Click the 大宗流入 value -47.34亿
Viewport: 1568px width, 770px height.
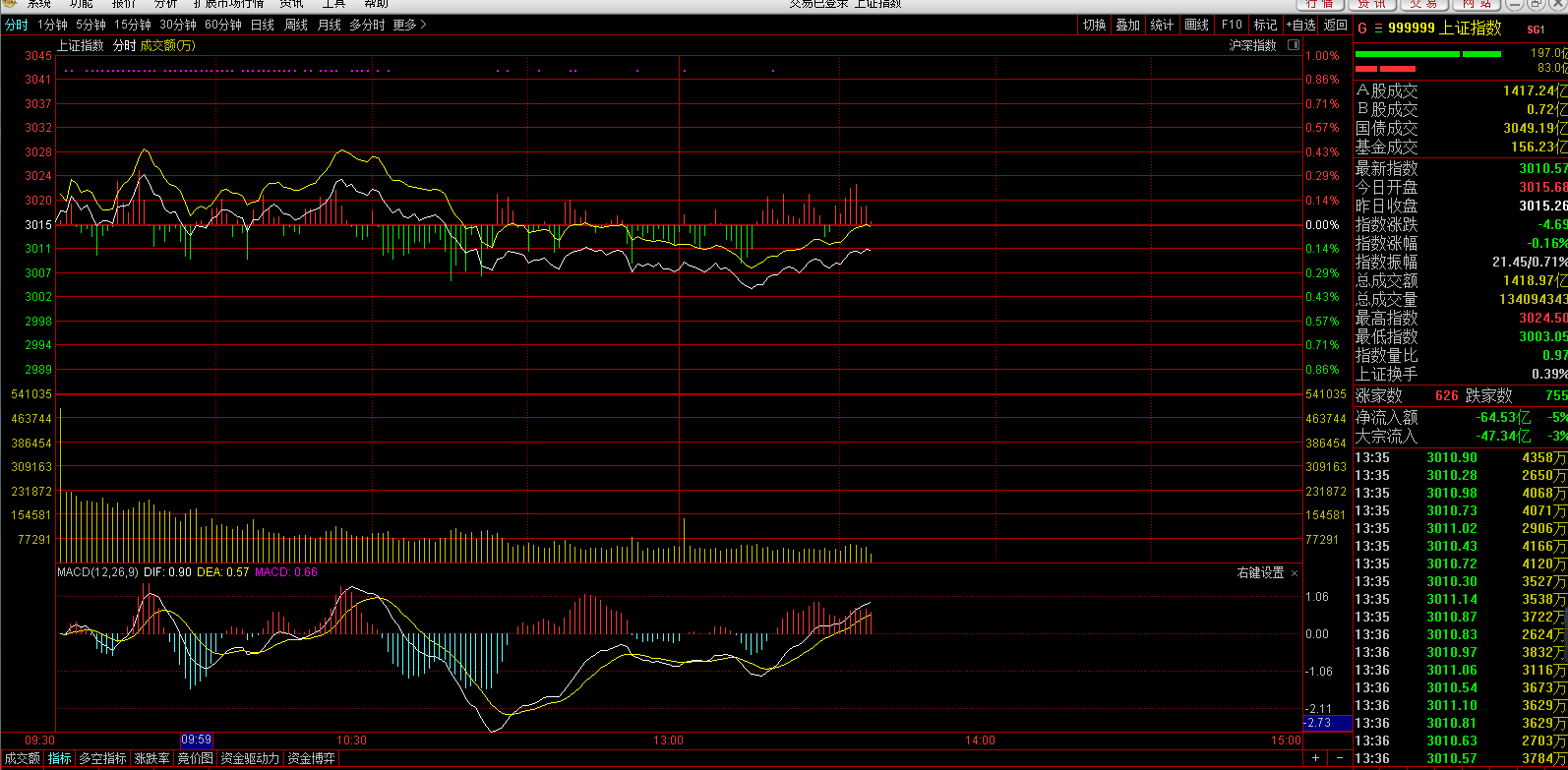coord(1503,436)
